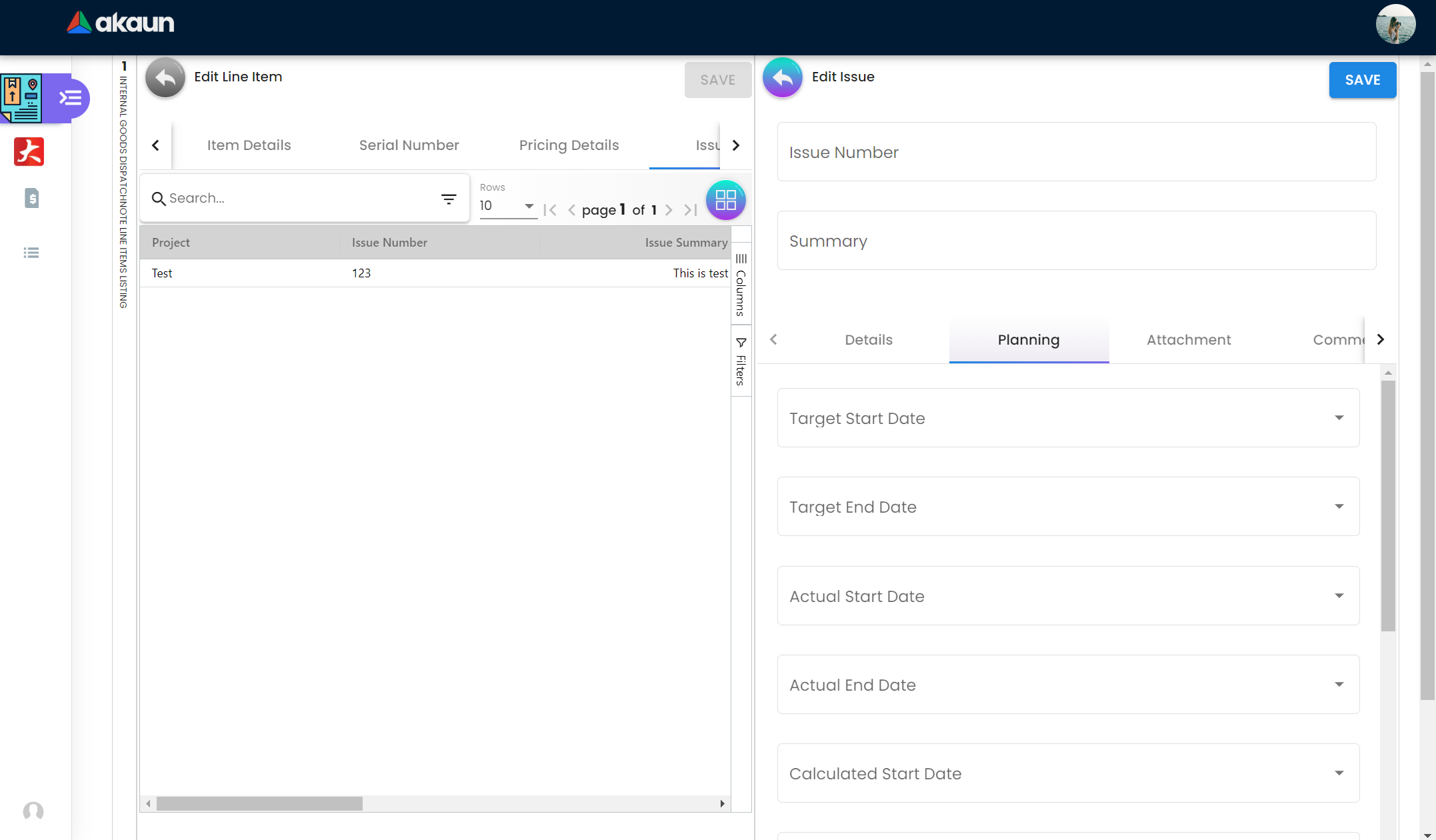Click the list icon in the sidebar

31,253
